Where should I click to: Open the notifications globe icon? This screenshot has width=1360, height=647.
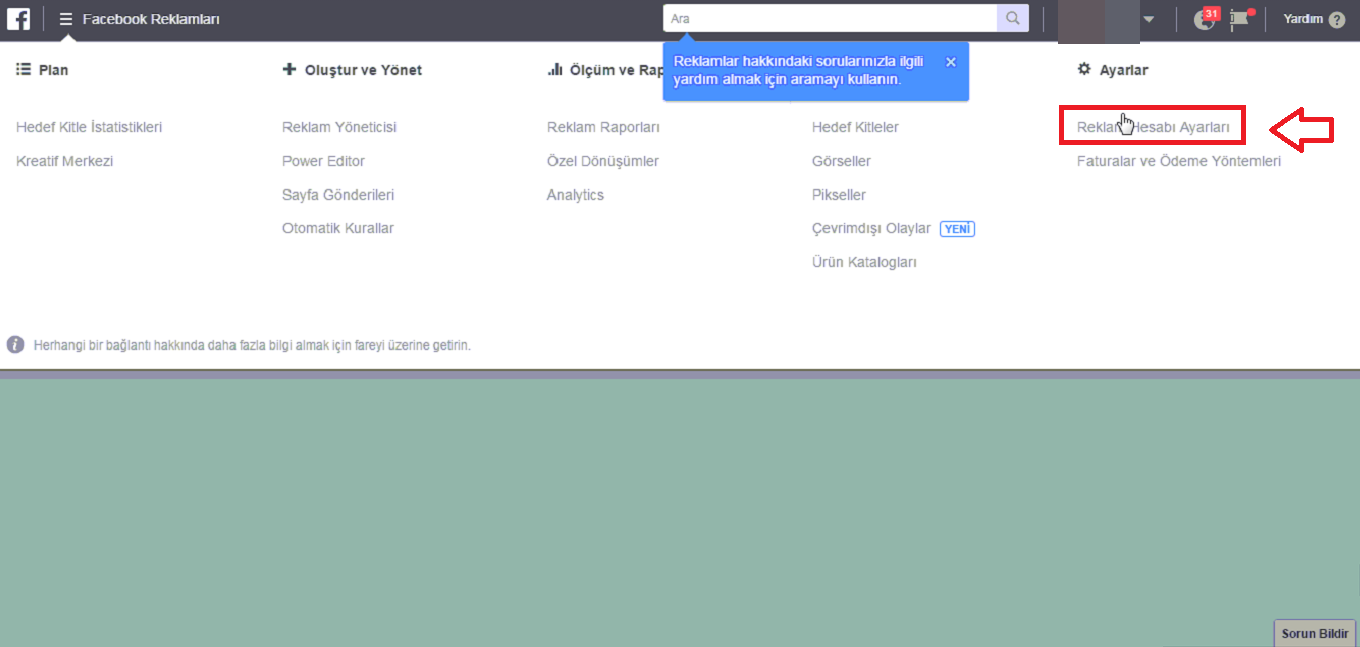1205,19
